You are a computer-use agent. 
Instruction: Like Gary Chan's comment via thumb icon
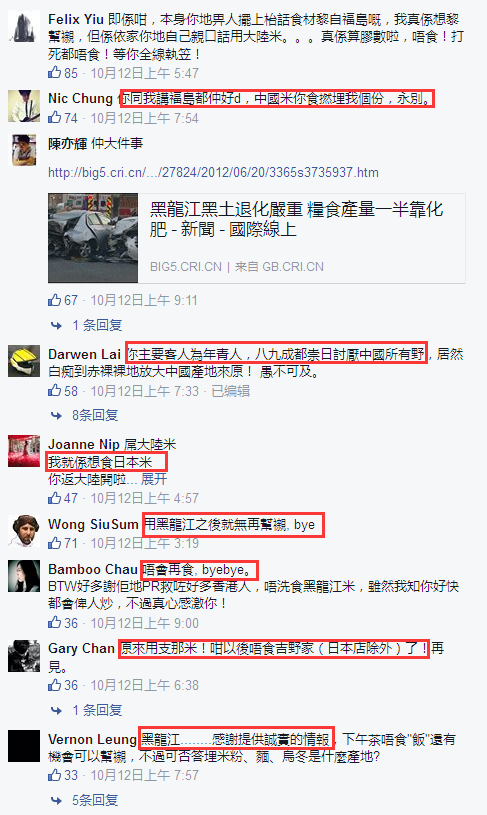pyautogui.click(x=55, y=685)
